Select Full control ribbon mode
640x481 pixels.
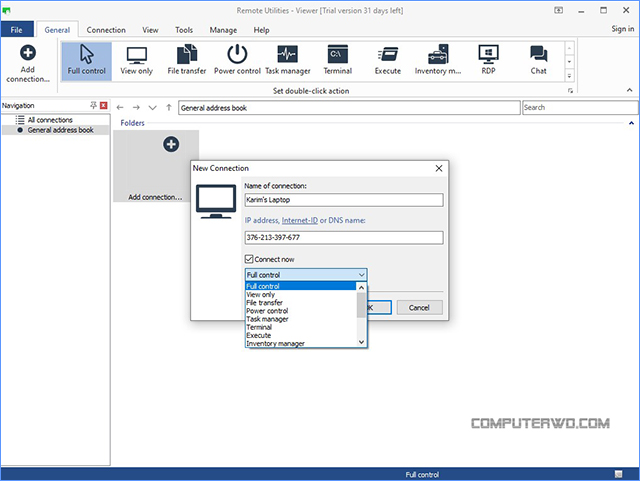point(87,61)
